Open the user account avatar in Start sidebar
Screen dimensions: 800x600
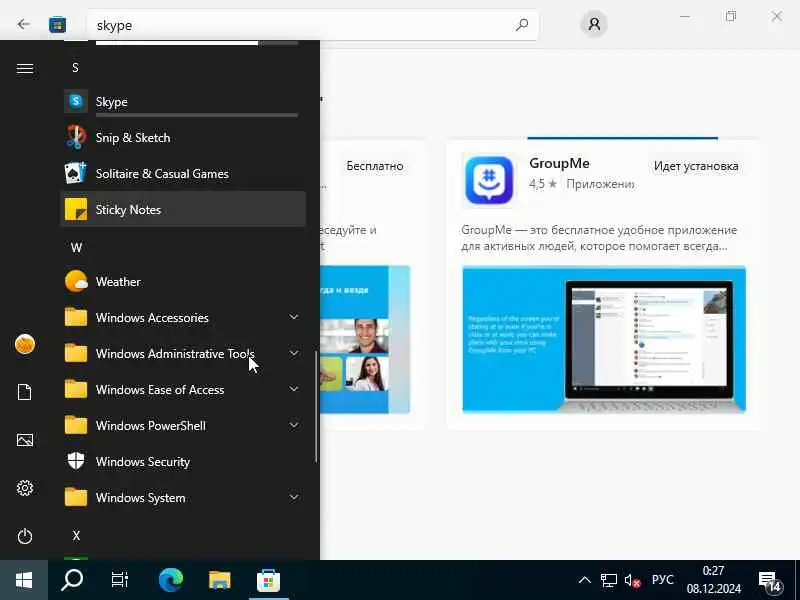pyautogui.click(x=24, y=344)
